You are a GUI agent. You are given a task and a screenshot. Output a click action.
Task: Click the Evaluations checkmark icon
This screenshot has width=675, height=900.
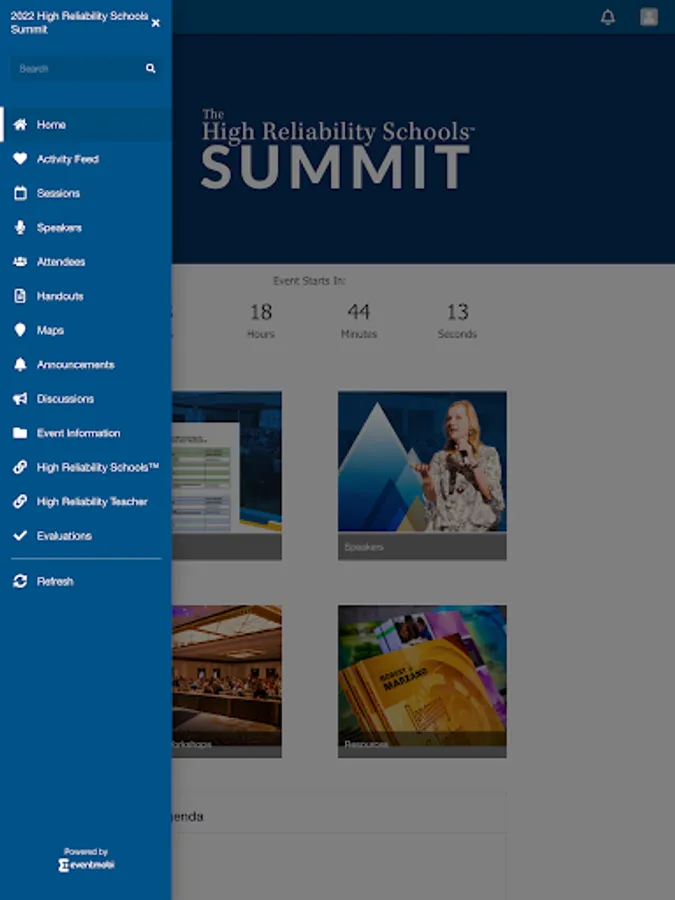[x=20, y=536]
